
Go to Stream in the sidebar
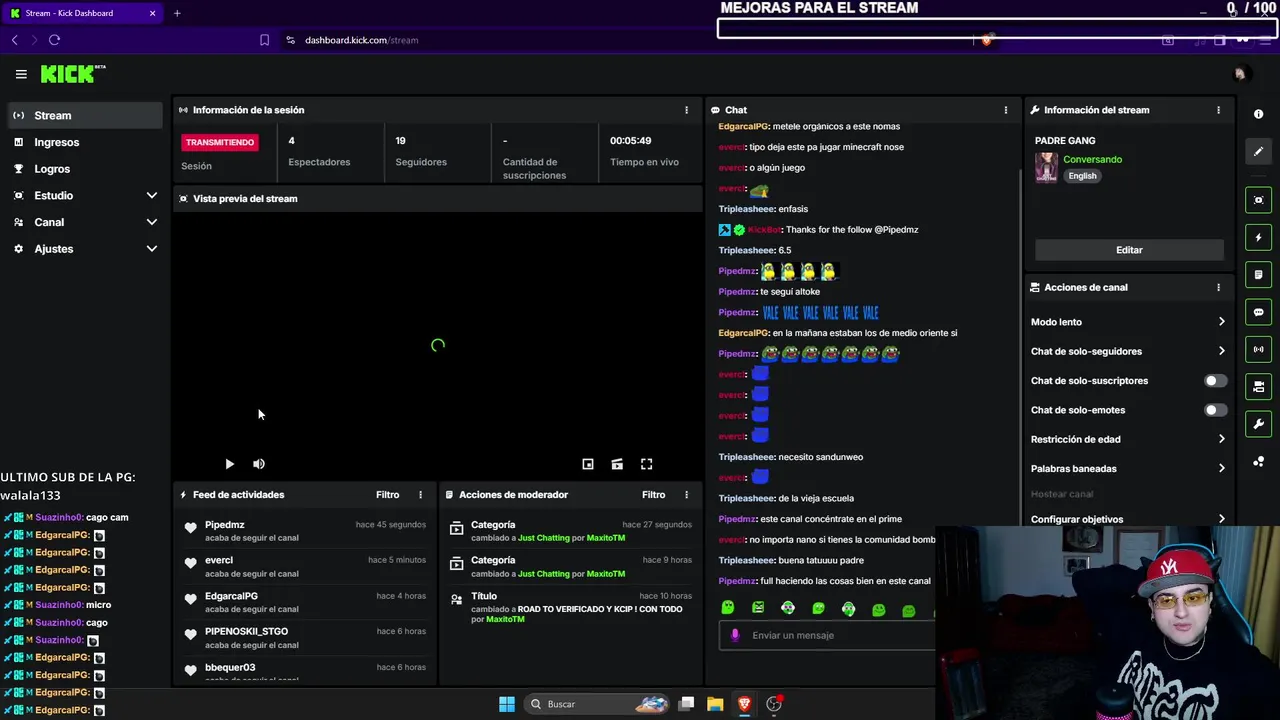click(x=86, y=115)
